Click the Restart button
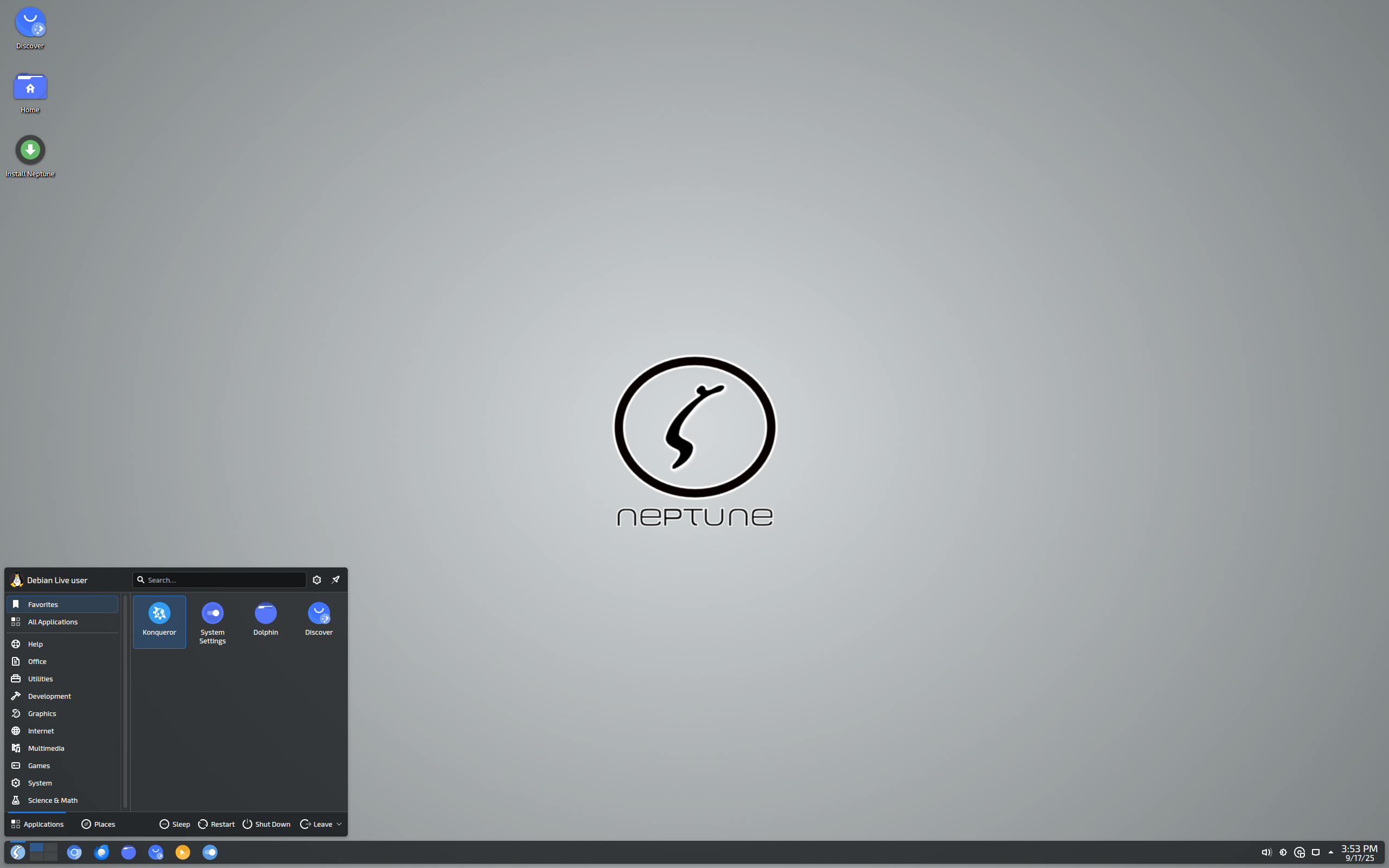 [x=216, y=825]
